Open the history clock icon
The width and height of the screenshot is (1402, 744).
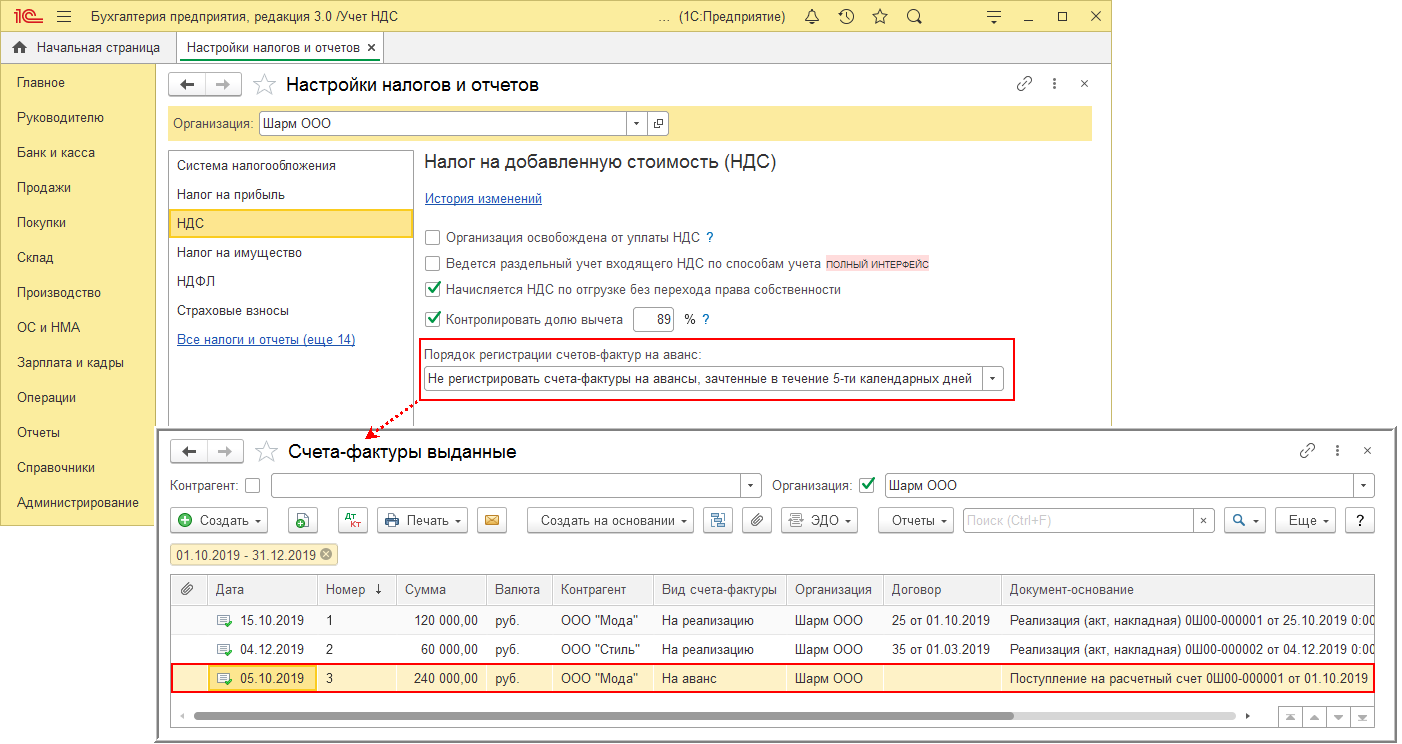[x=846, y=17]
